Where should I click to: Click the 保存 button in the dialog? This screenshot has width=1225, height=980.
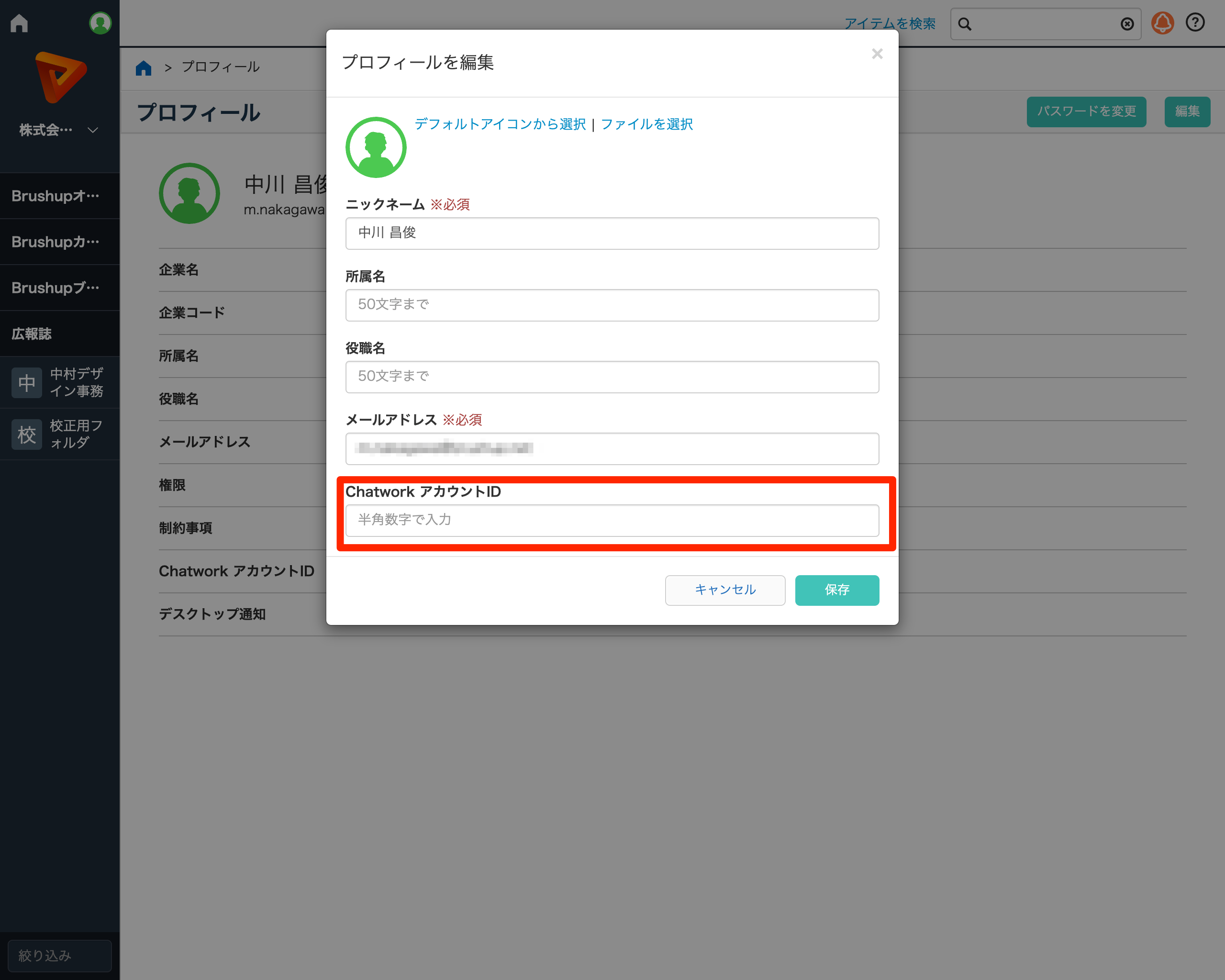point(836,590)
